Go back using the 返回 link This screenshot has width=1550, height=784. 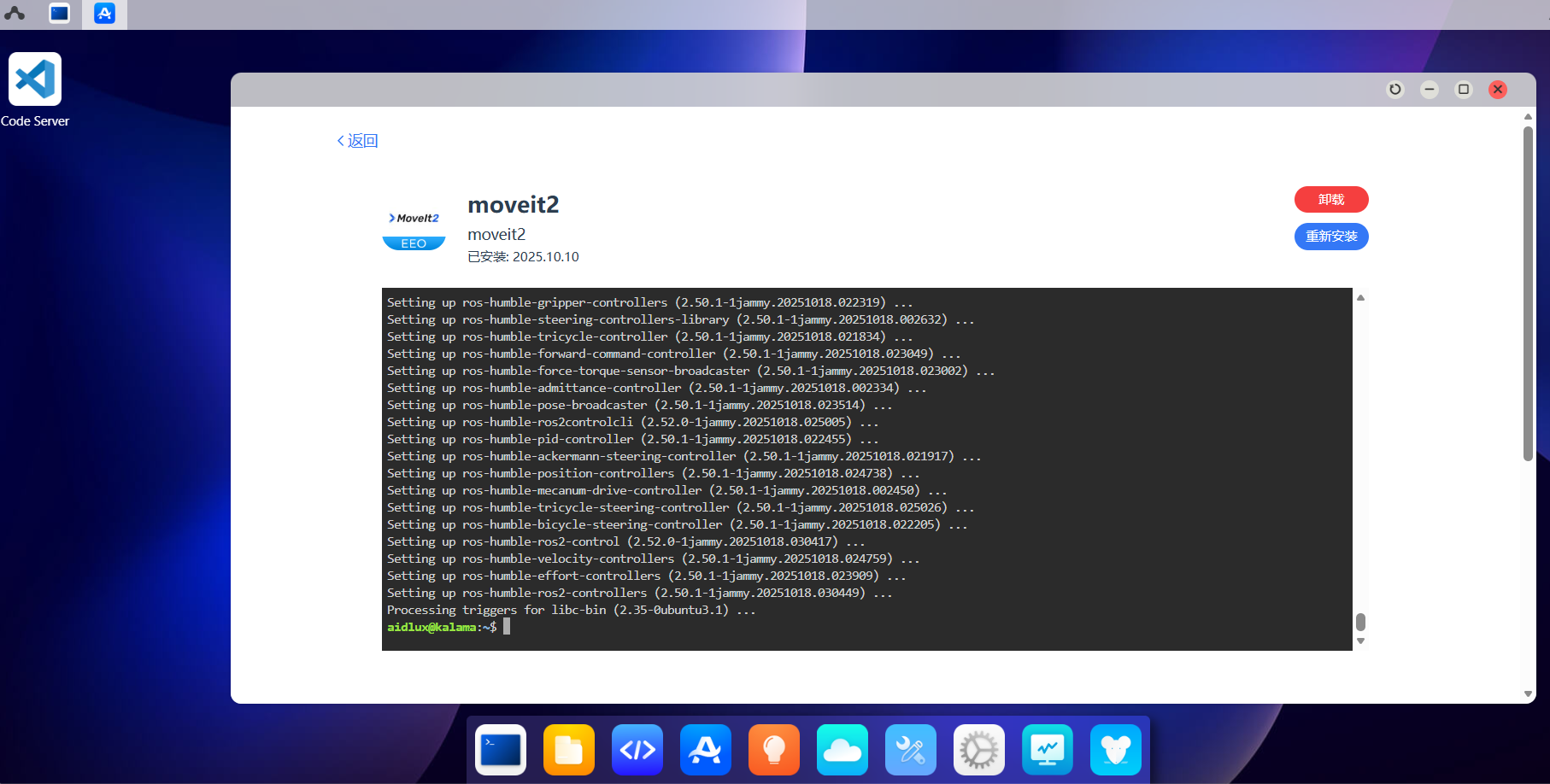[x=358, y=141]
